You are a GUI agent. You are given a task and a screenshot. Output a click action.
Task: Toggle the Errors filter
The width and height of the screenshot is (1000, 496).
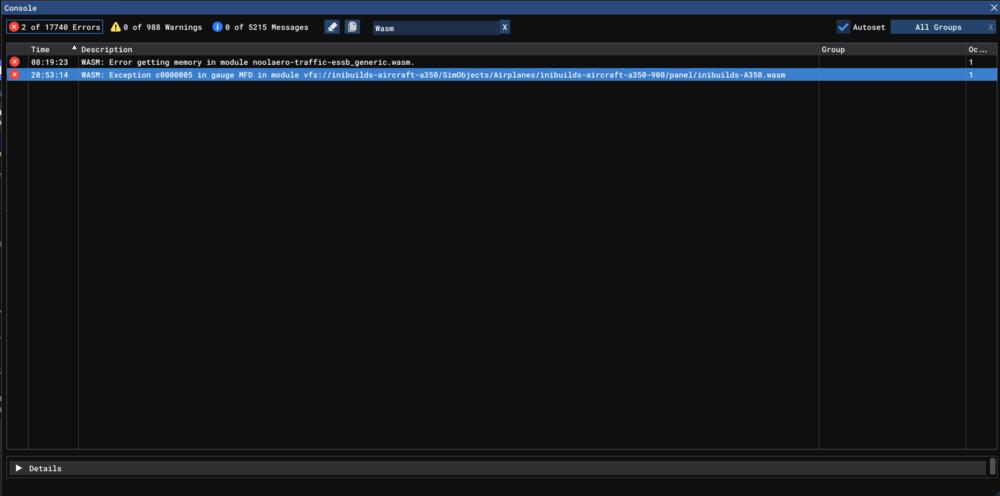tap(55, 27)
